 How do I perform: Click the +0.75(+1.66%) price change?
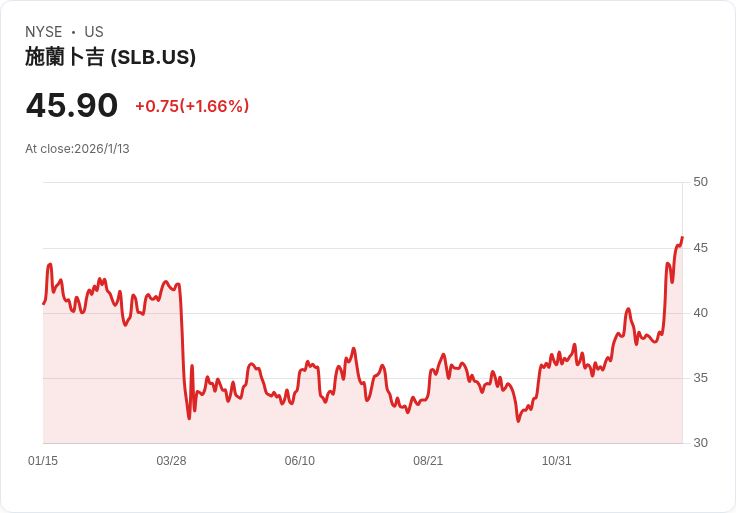[x=192, y=106]
